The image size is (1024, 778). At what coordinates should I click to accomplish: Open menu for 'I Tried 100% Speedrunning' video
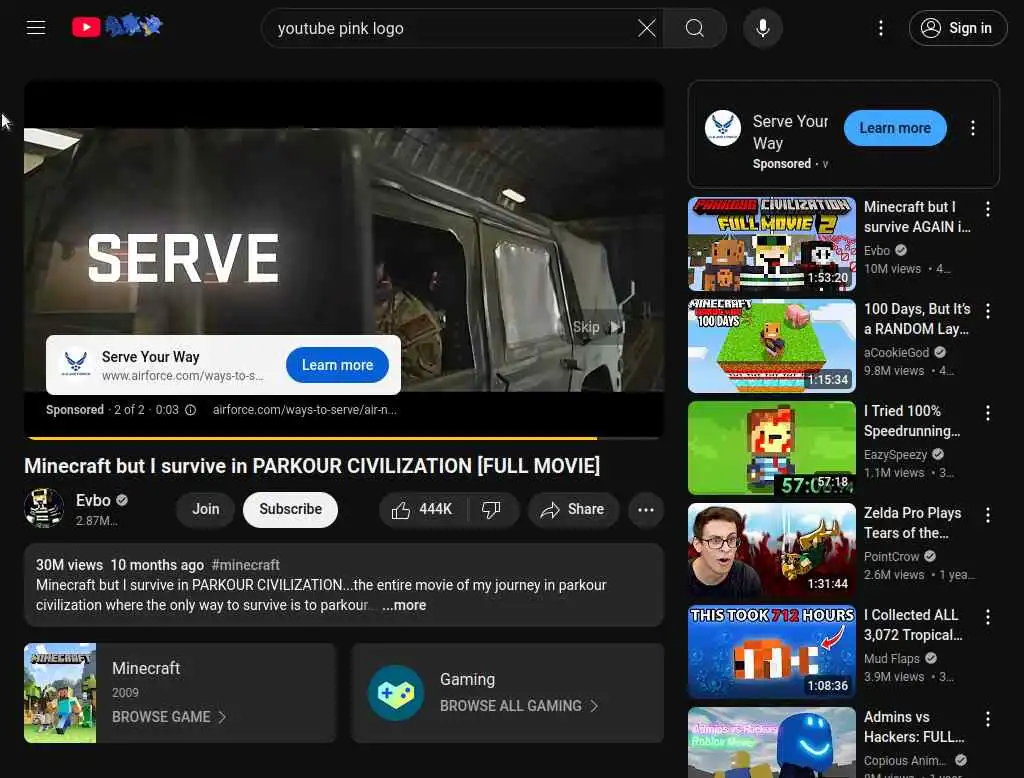[987, 413]
